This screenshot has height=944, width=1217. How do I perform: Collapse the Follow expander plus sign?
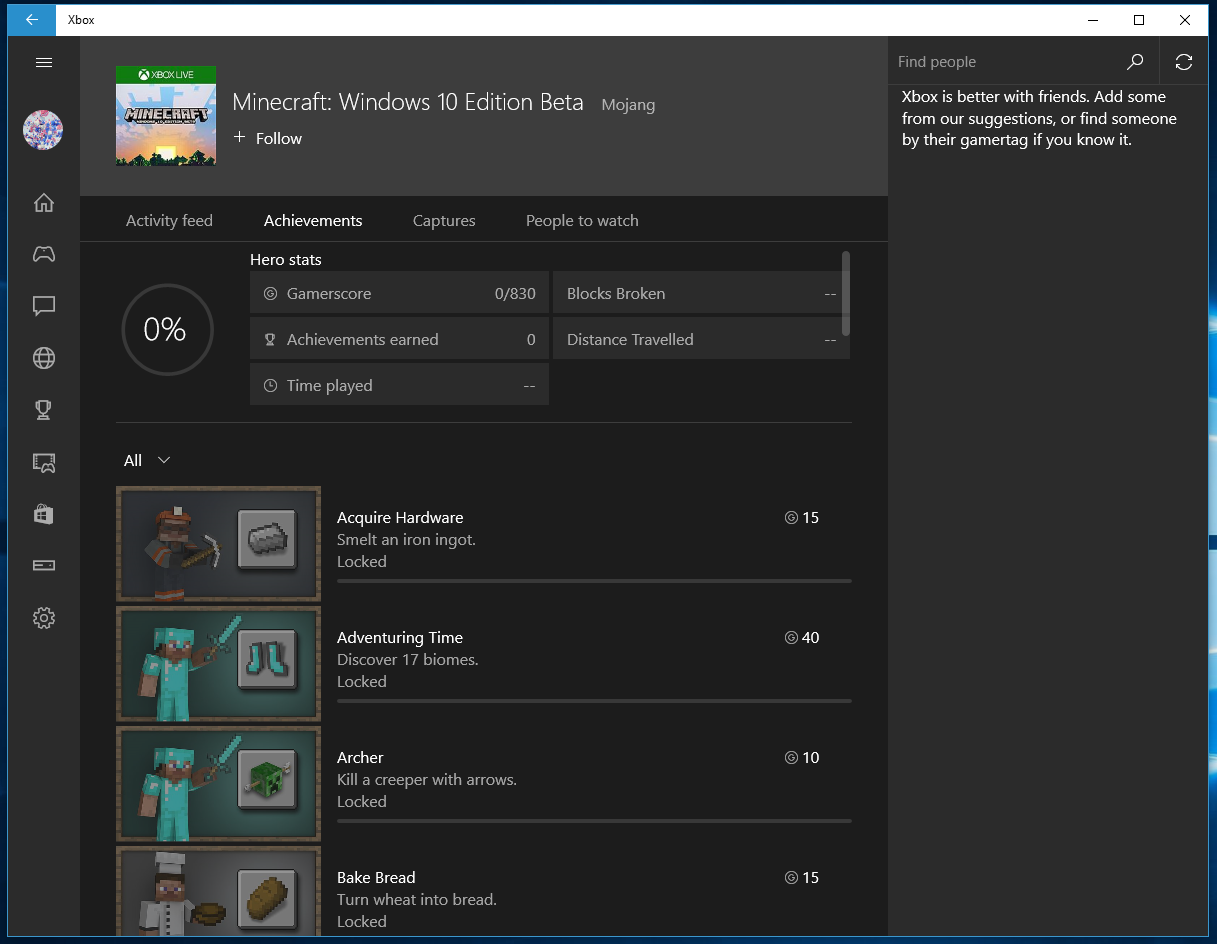(239, 138)
